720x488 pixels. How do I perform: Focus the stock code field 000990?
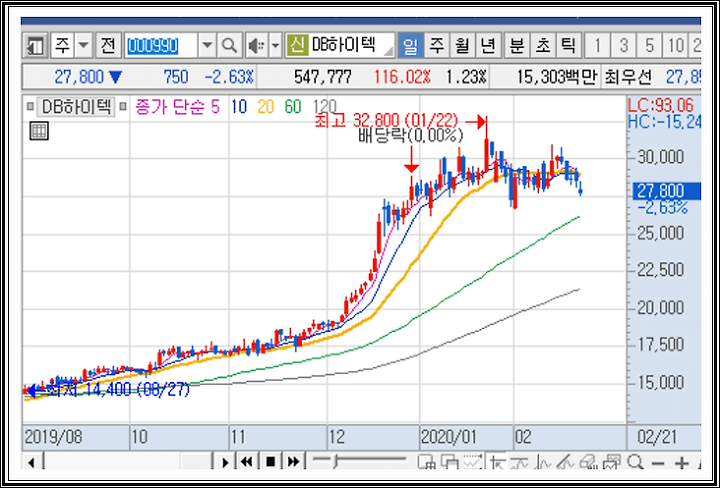click(x=161, y=45)
